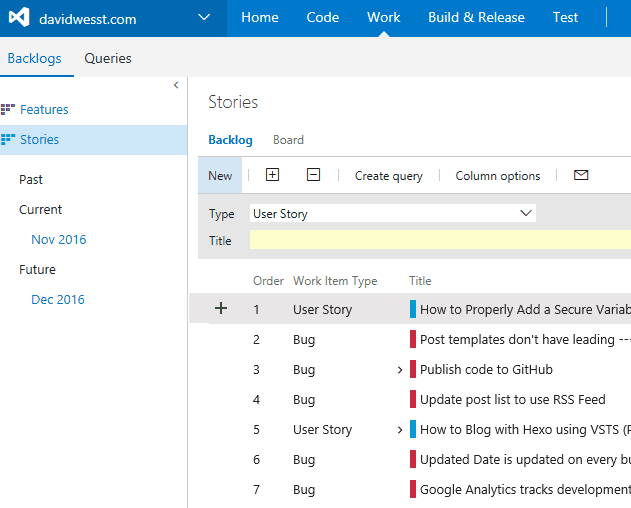Expand the 'Publish code to GitHub' item
The height and width of the screenshot is (508, 631).
click(x=400, y=370)
